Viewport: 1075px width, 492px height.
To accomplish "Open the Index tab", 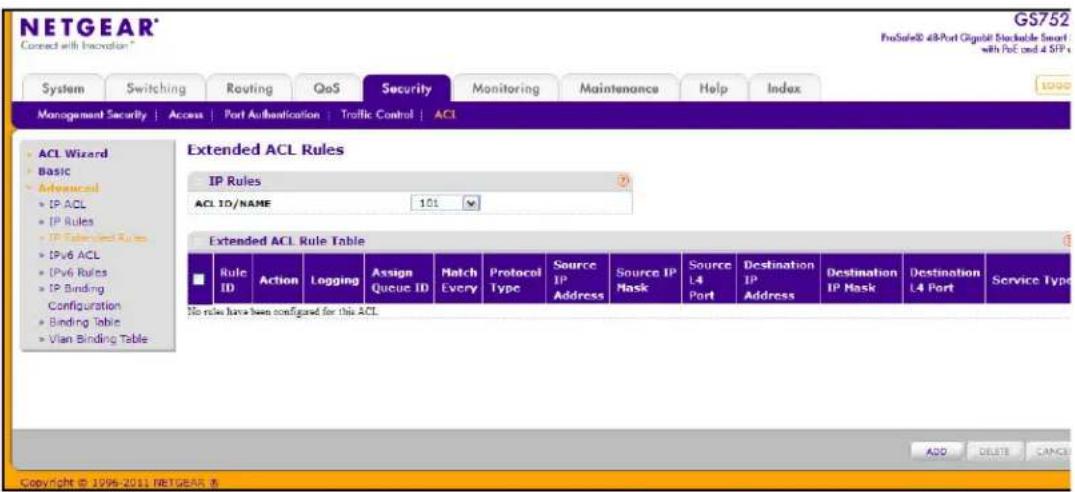I will coord(783,89).
